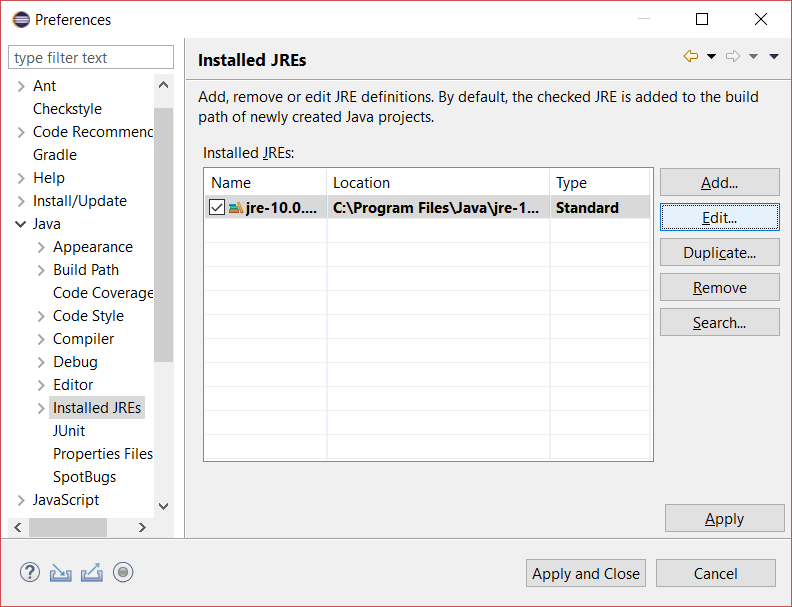Click the export preferences icon
The height and width of the screenshot is (607, 792).
click(x=92, y=572)
